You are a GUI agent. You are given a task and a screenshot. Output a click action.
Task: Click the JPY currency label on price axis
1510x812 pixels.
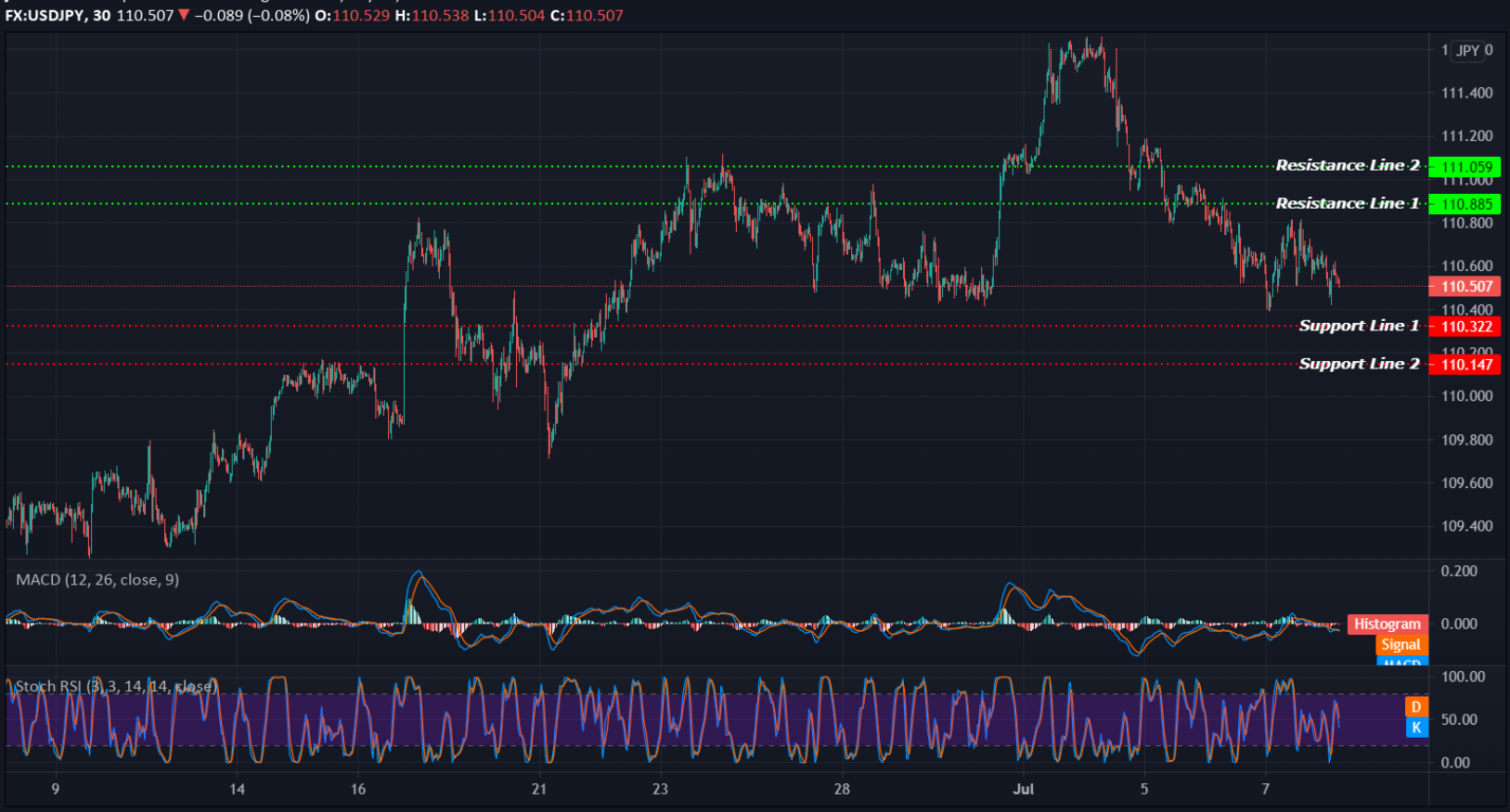(x=1467, y=50)
